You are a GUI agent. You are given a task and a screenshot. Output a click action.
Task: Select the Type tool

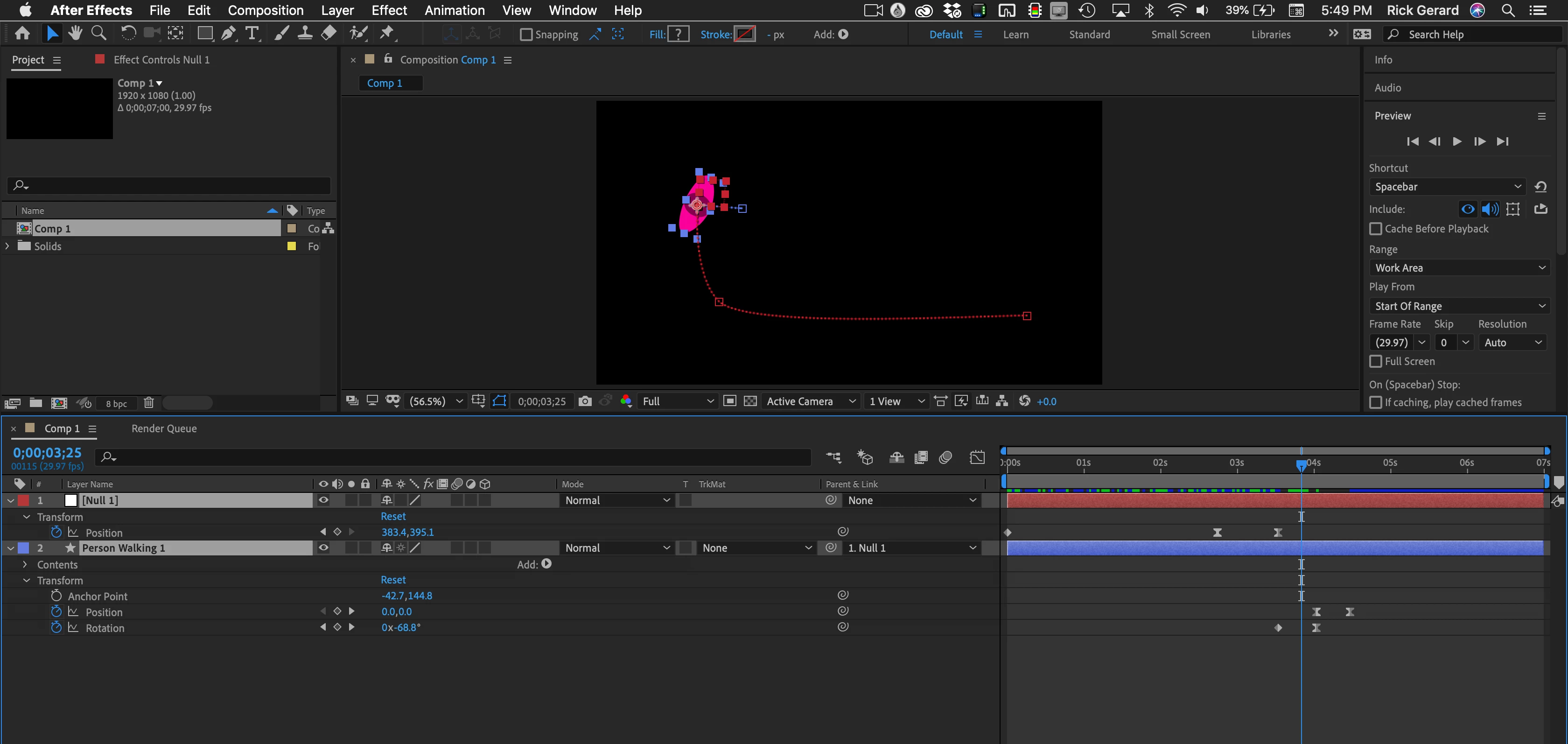point(252,34)
